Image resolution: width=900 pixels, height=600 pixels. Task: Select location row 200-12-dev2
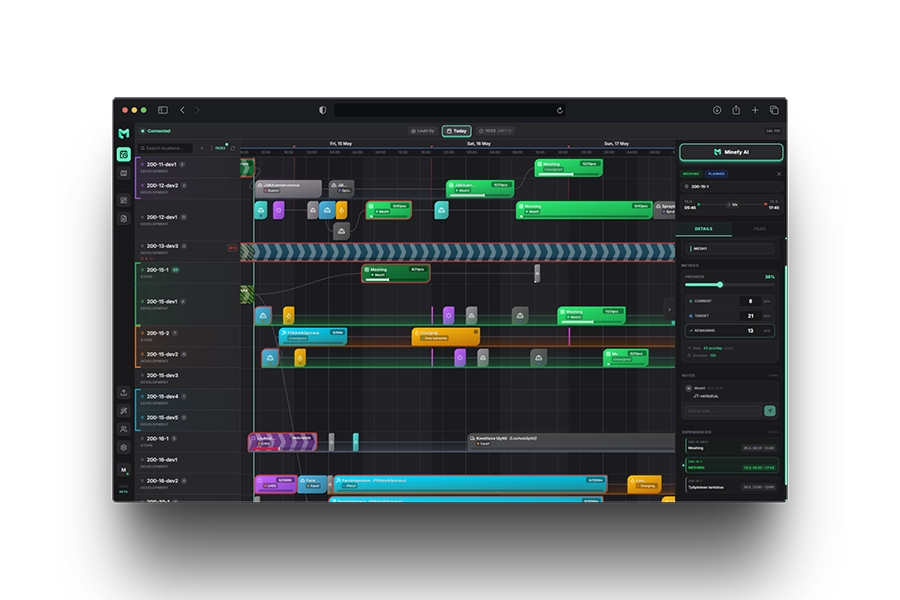pyautogui.click(x=188, y=188)
